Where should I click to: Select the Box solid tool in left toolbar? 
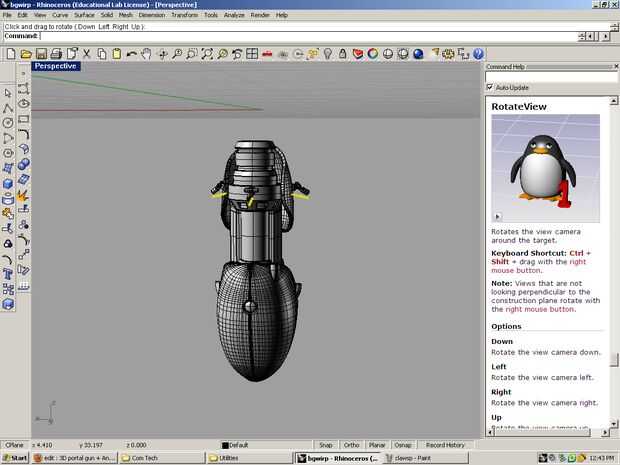(x=8, y=184)
